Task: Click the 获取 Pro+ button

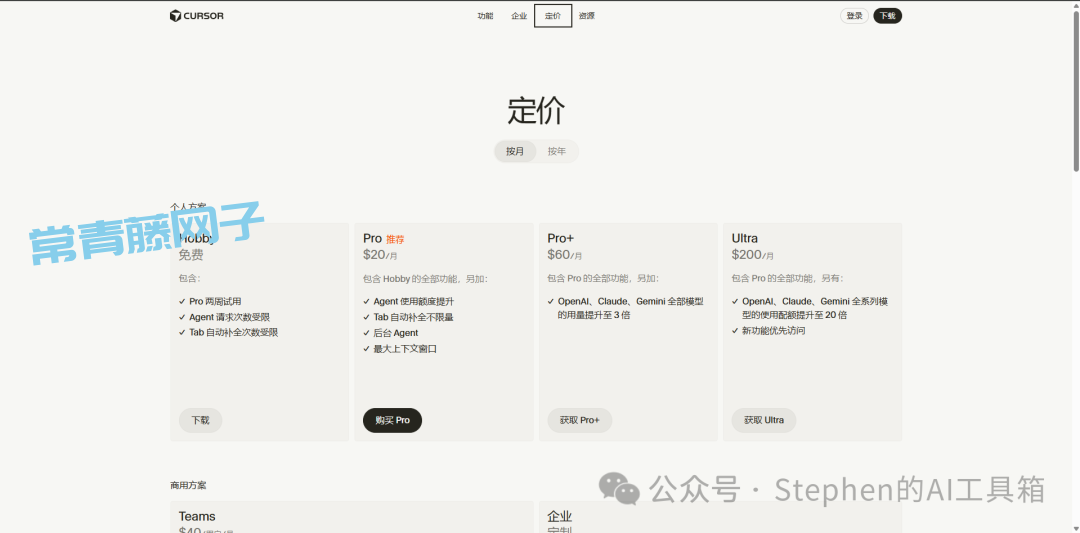Action: click(579, 421)
